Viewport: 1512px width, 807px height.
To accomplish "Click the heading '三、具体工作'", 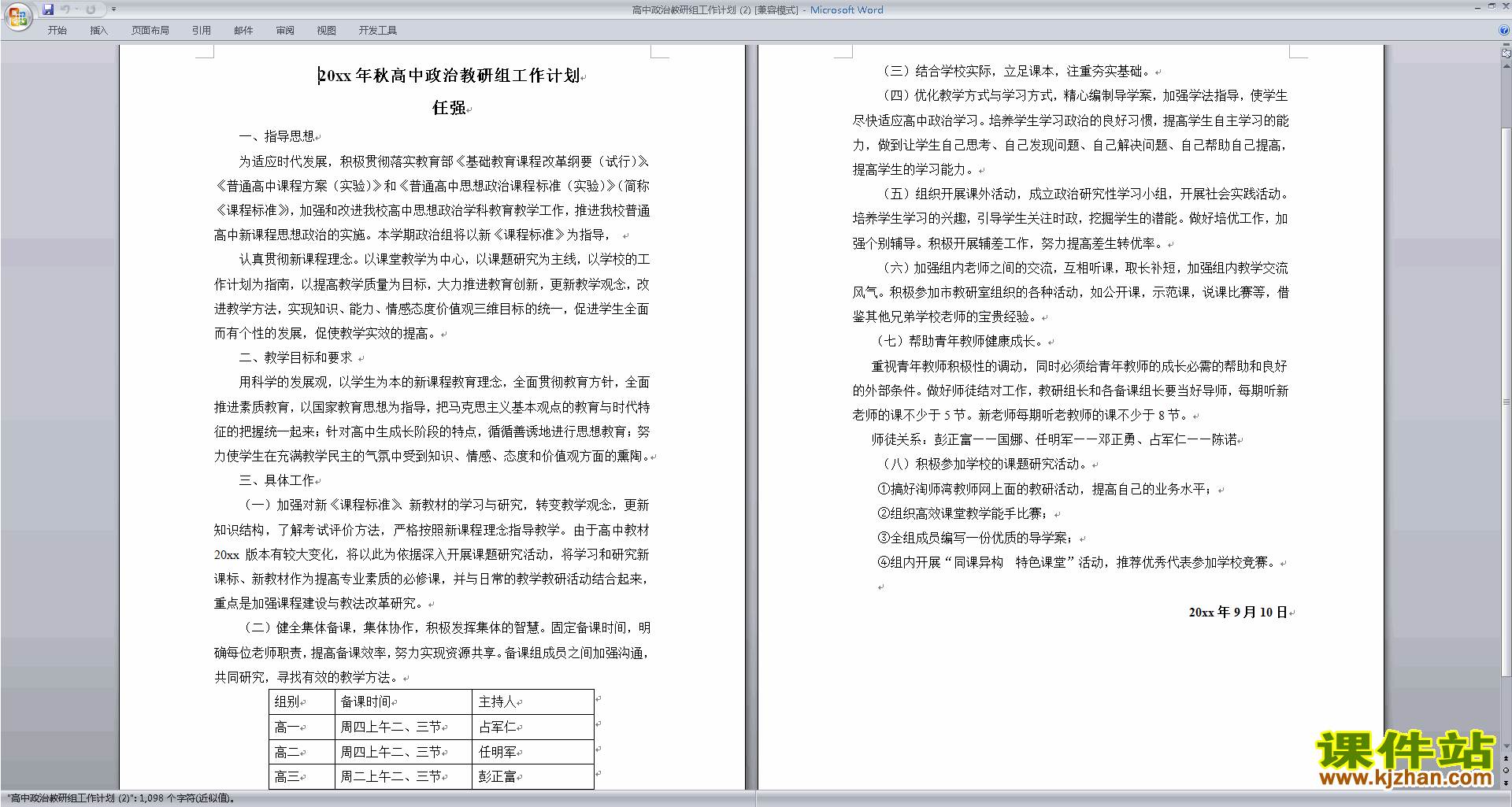I will [276, 480].
